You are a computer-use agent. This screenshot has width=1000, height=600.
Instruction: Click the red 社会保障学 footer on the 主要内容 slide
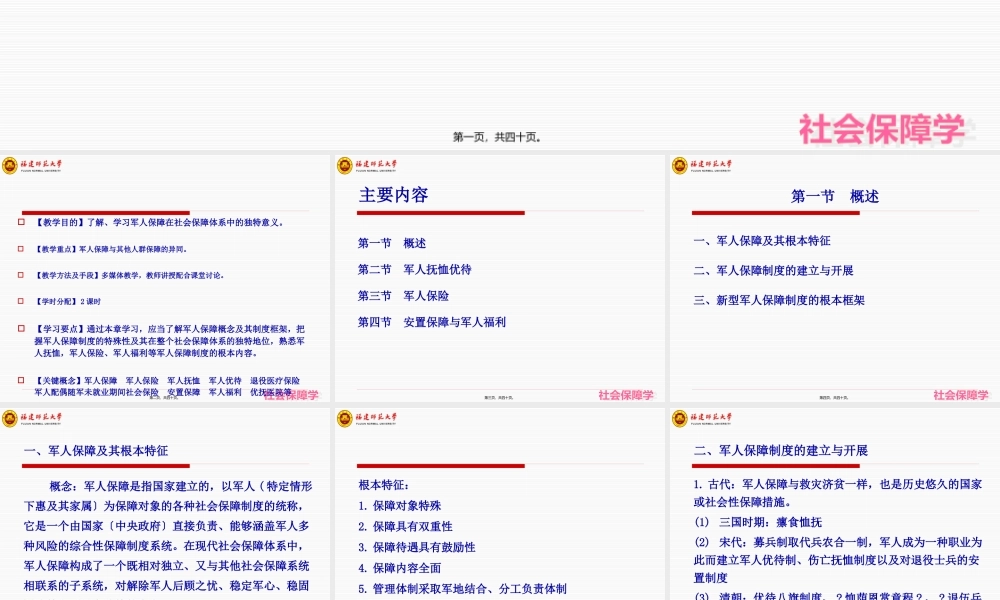pos(626,394)
